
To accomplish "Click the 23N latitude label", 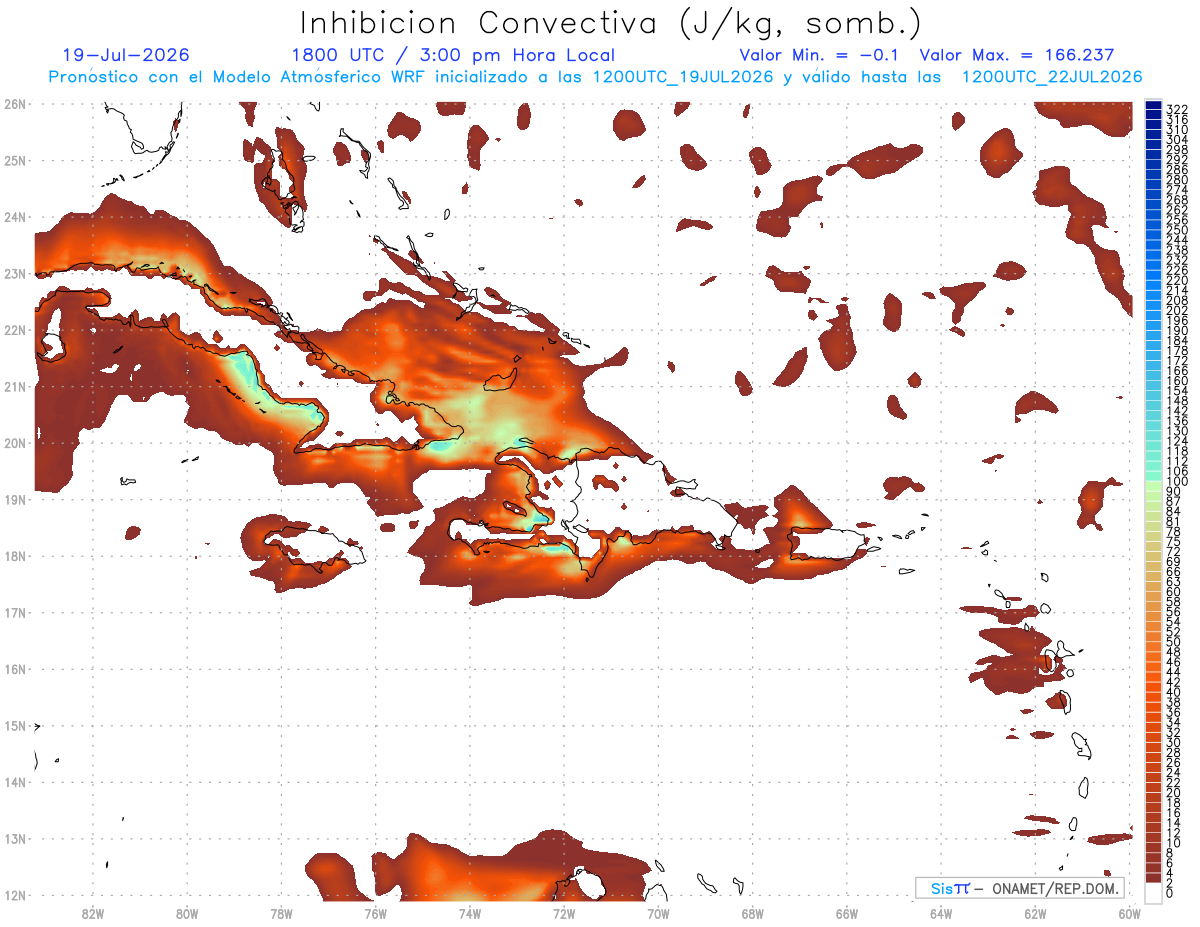I will tap(15, 273).
